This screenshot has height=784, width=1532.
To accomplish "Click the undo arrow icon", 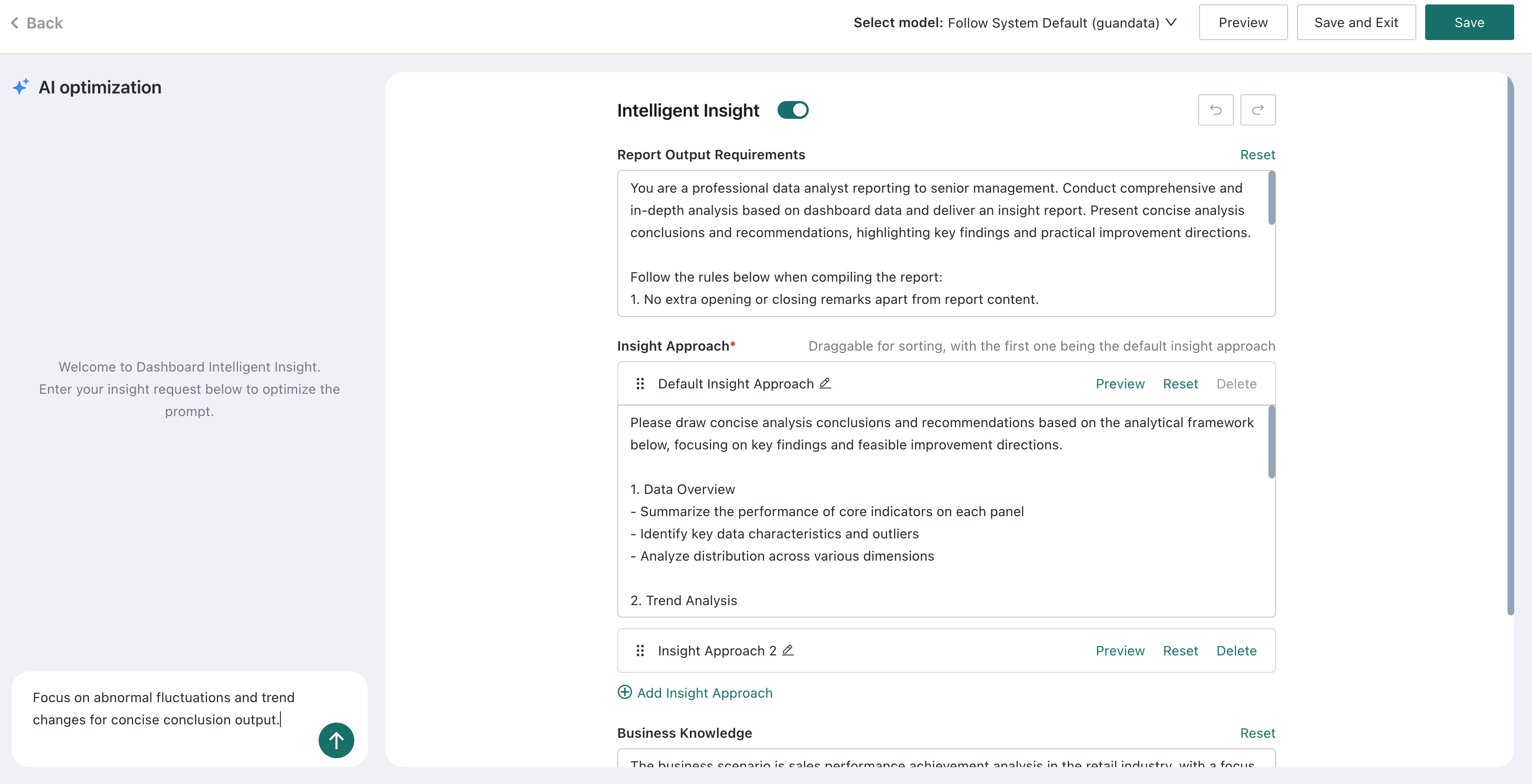I will [x=1216, y=110].
